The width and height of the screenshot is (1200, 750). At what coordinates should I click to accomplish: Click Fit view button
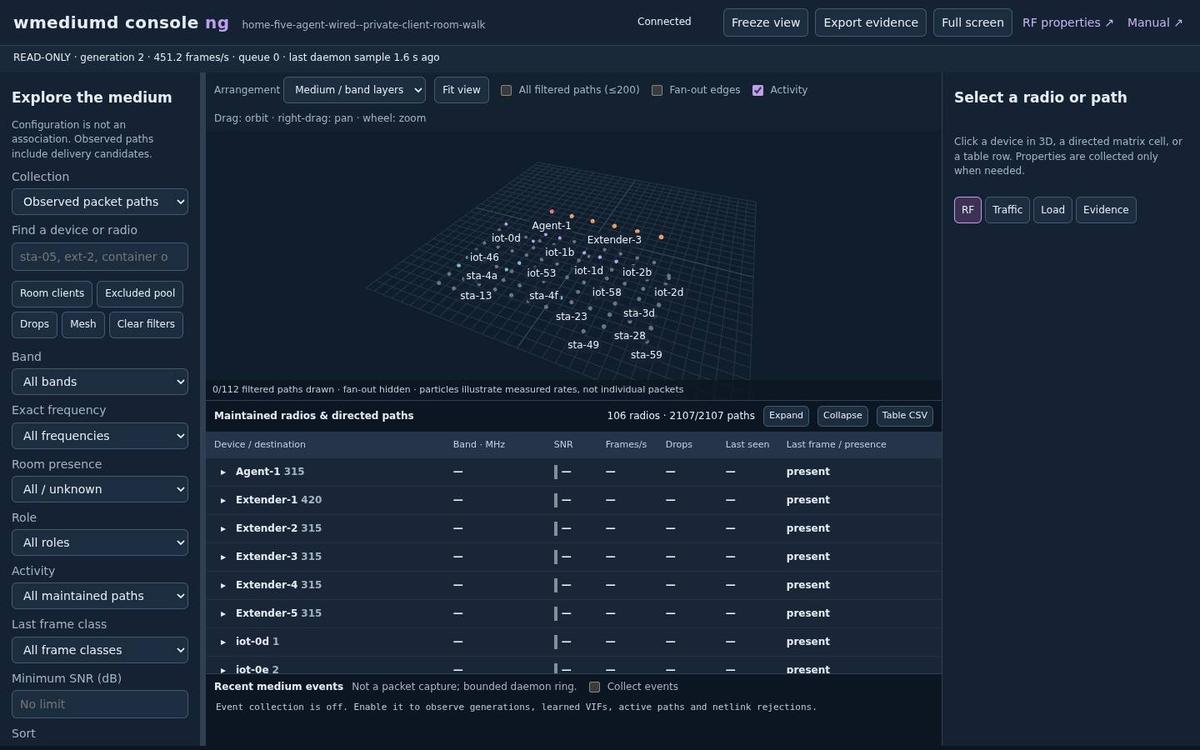coord(461,90)
